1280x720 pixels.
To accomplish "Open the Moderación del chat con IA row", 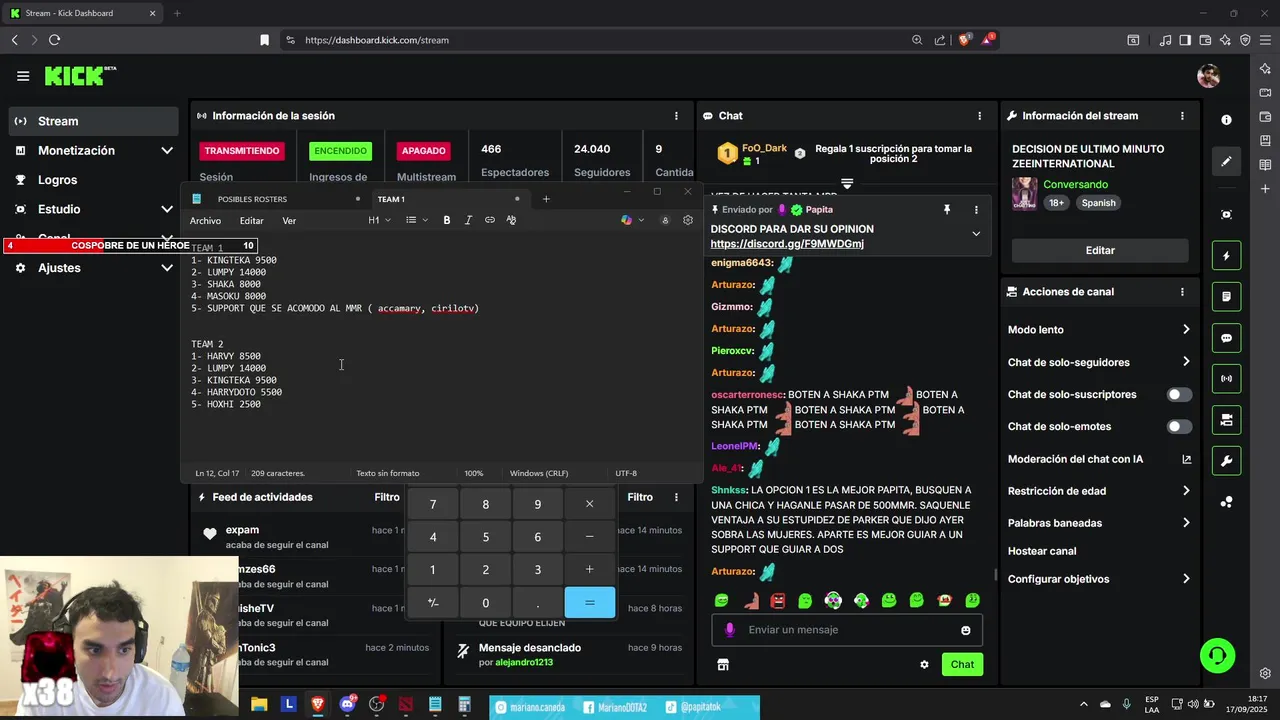I will click(1099, 459).
